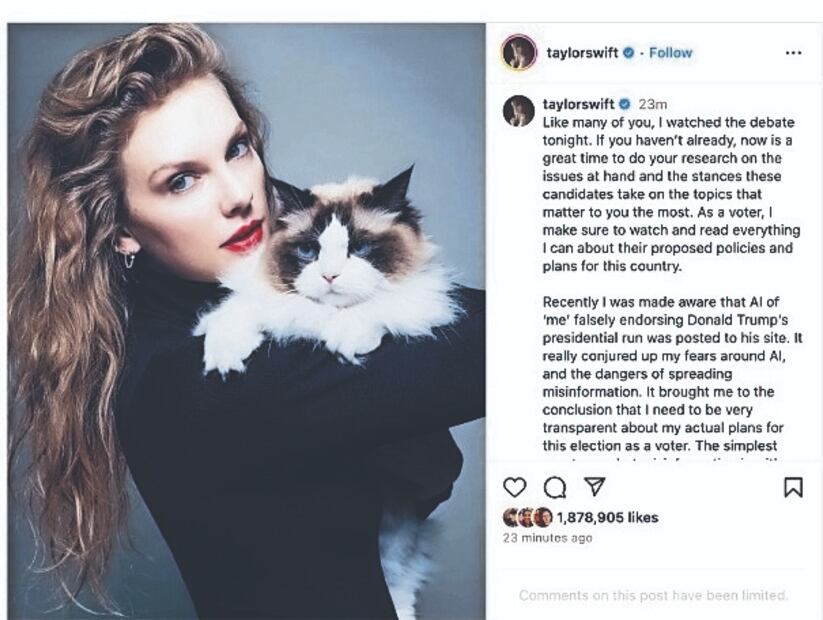Save the post using the bookmark icon
The image size is (823, 620).
(x=794, y=486)
